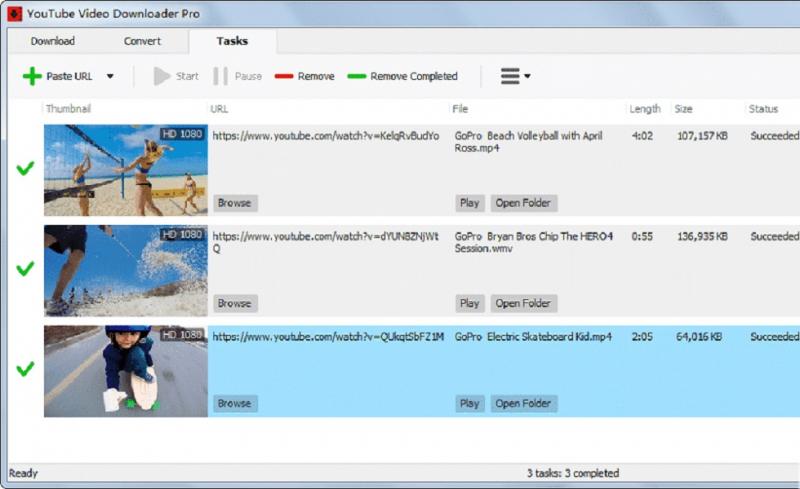Click Succeeded status in Electric Skateboard row
Screen dimensions: 800x489
pyautogui.click(x=774, y=337)
